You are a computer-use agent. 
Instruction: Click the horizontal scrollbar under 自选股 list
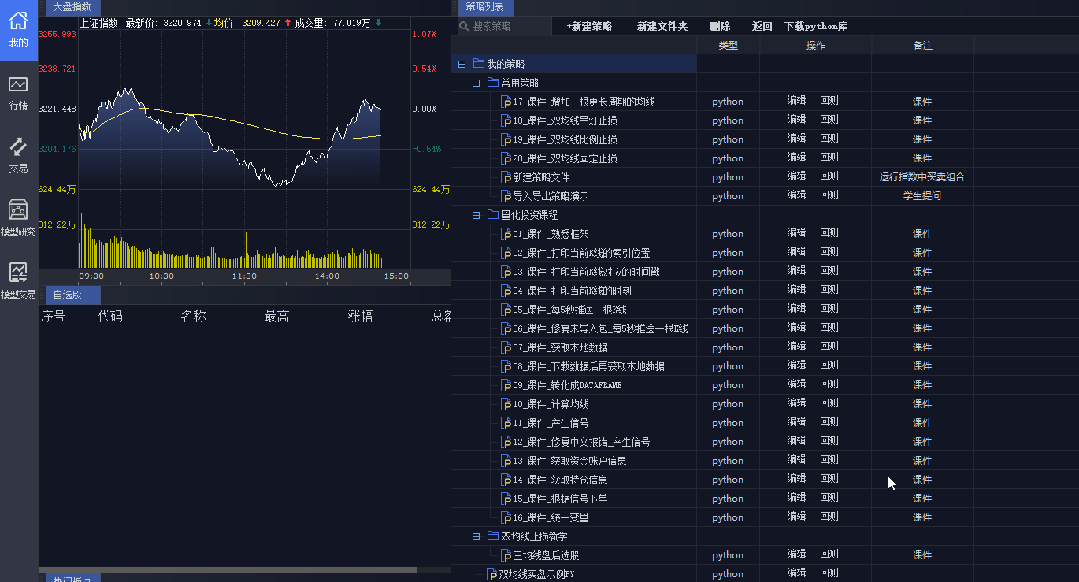[x=228, y=570]
